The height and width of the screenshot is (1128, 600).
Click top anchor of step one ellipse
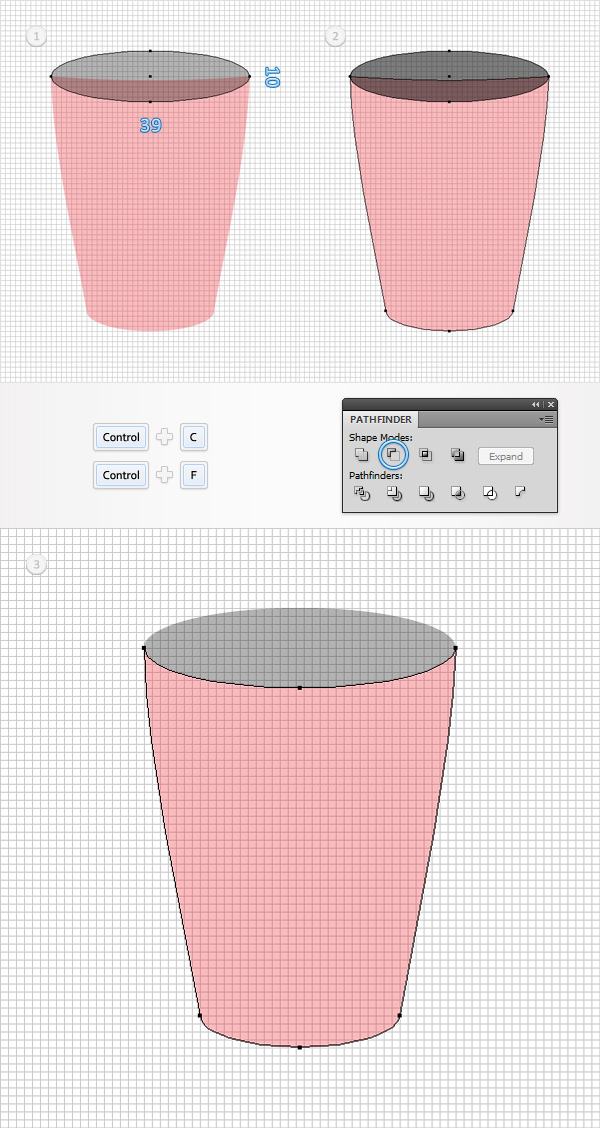[x=150, y=50]
